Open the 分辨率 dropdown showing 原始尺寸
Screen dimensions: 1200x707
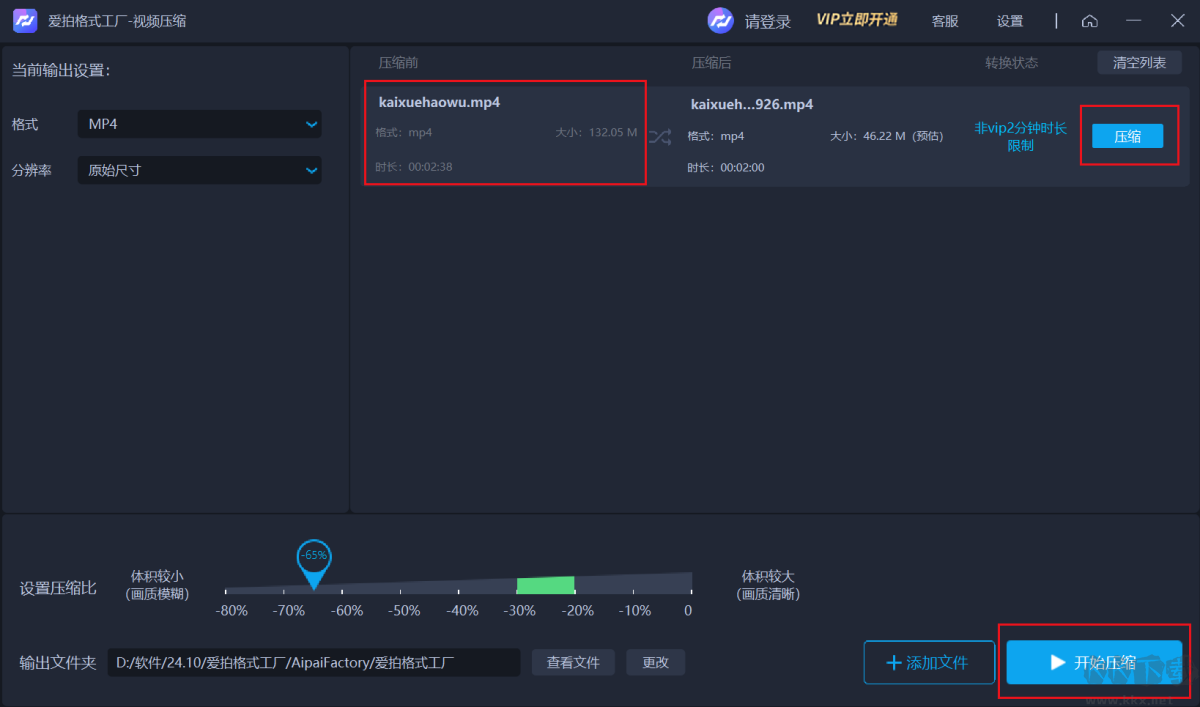[199, 170]
